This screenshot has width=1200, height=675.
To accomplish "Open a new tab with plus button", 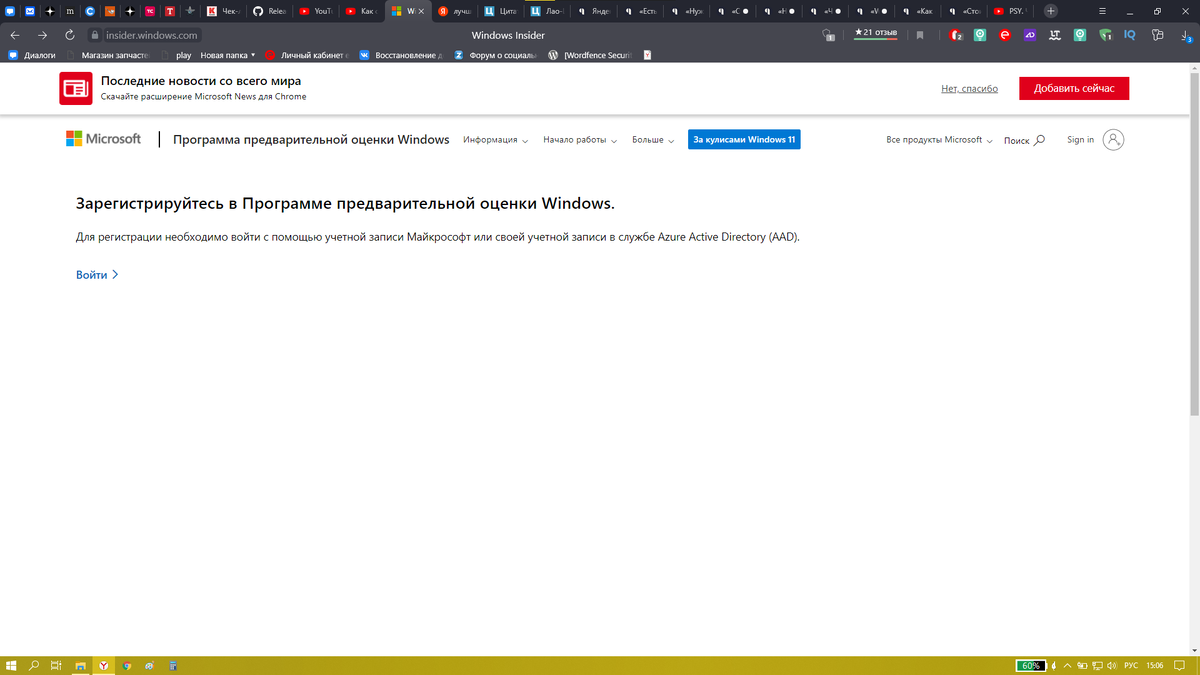I will coord(1050,11).
